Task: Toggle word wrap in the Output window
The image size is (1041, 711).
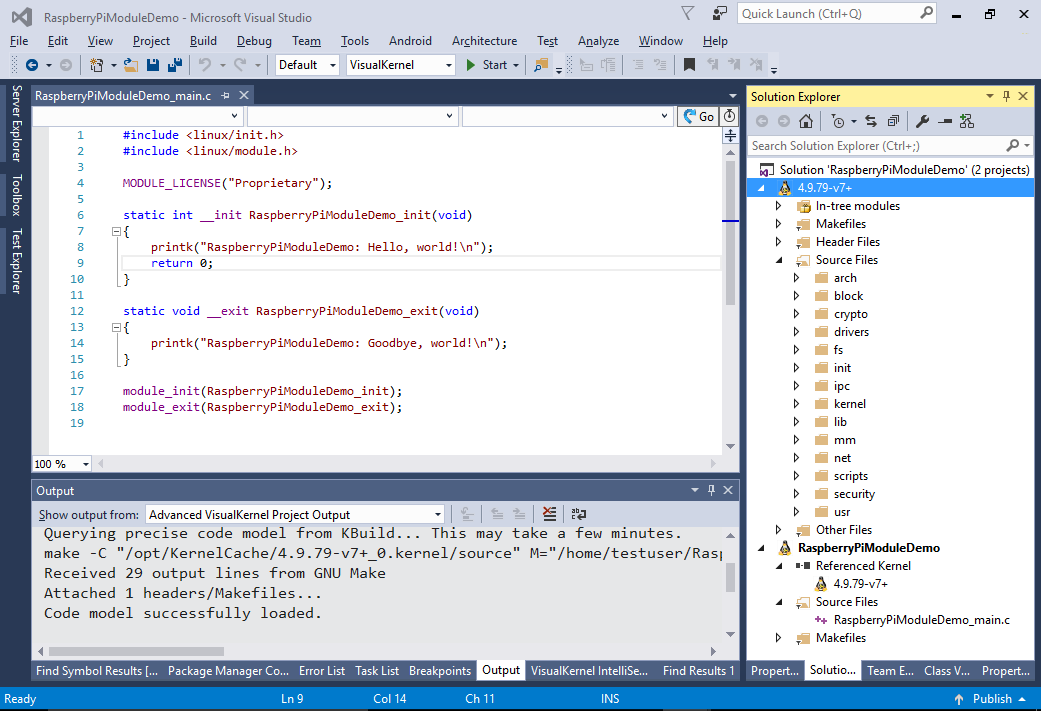Action: coord(579,514)
